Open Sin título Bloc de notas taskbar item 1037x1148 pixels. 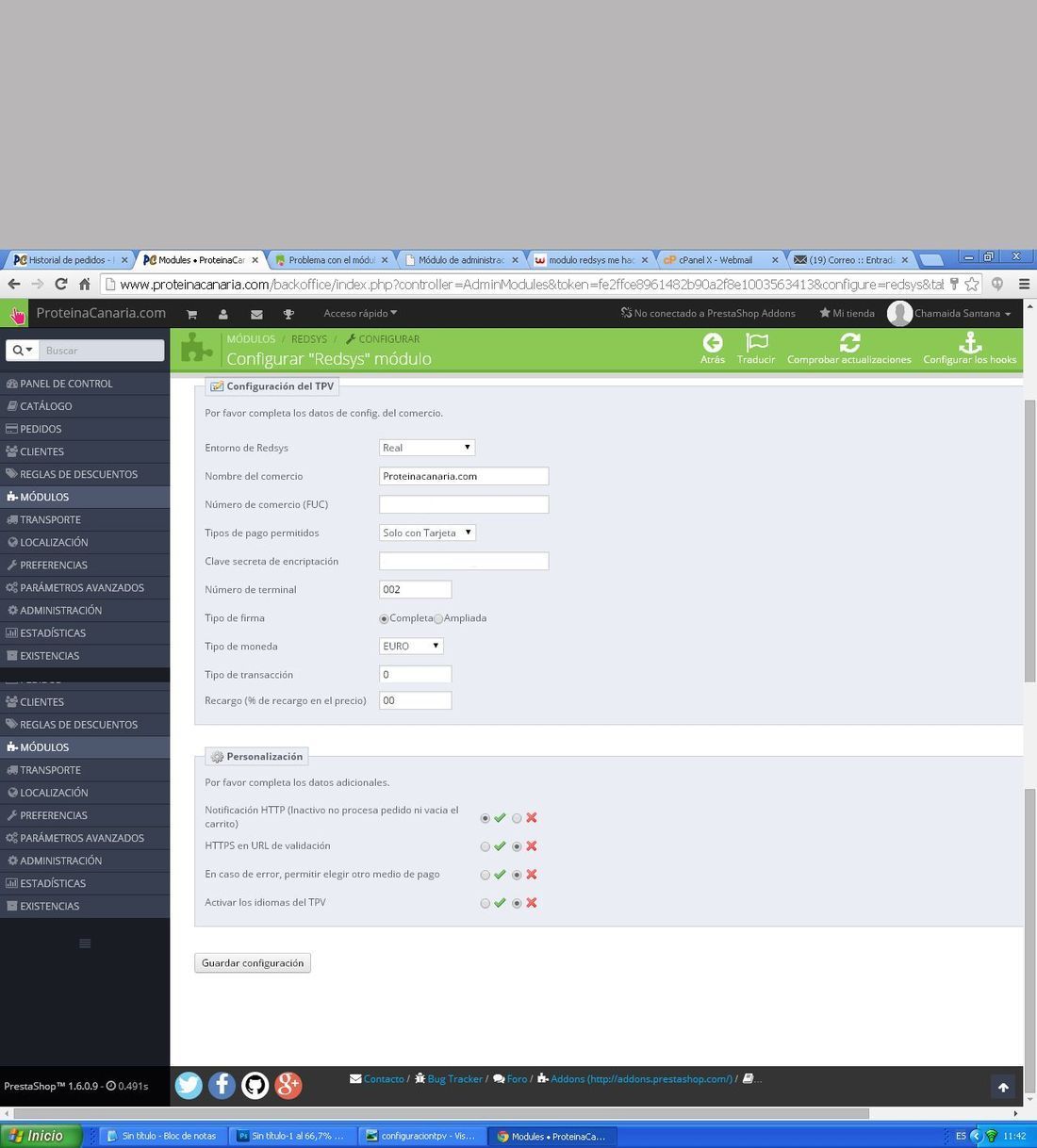(x=164, y=1136)
